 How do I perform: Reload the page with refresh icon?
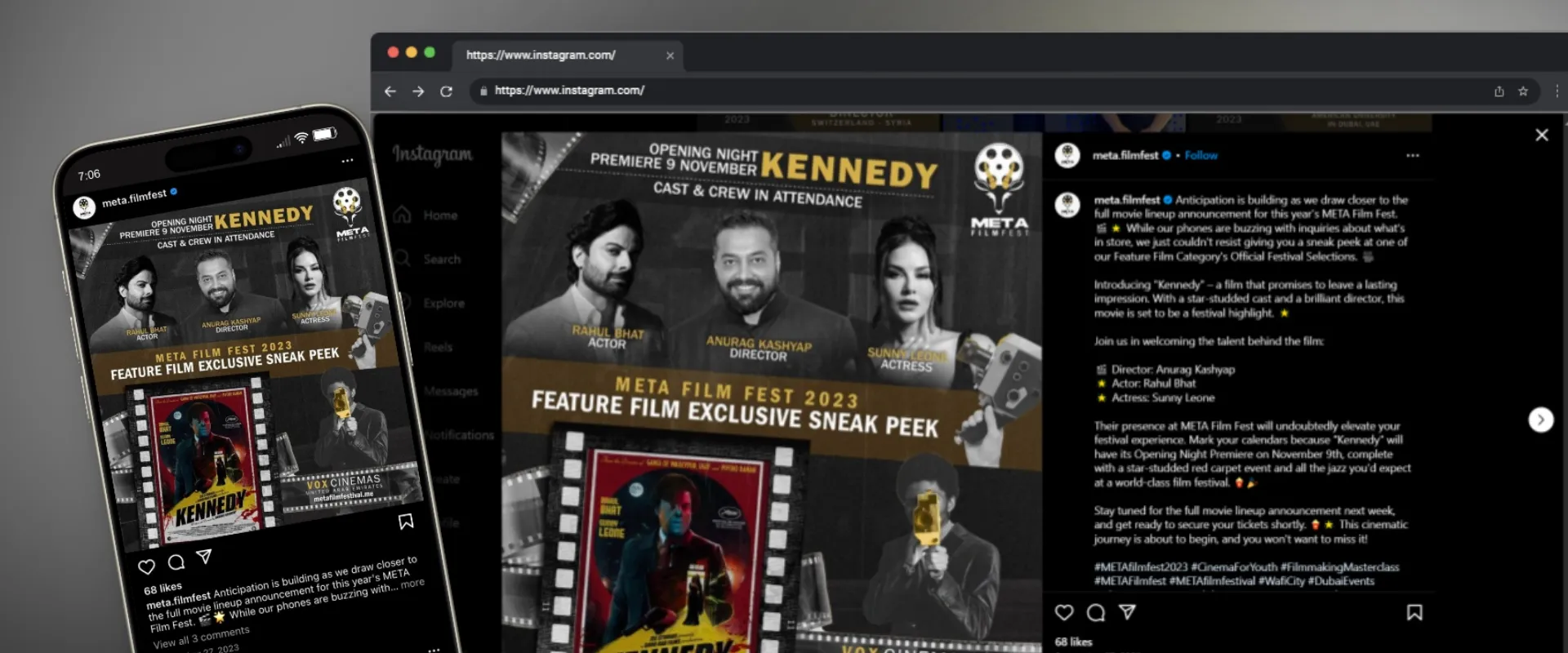click(446, 91)
